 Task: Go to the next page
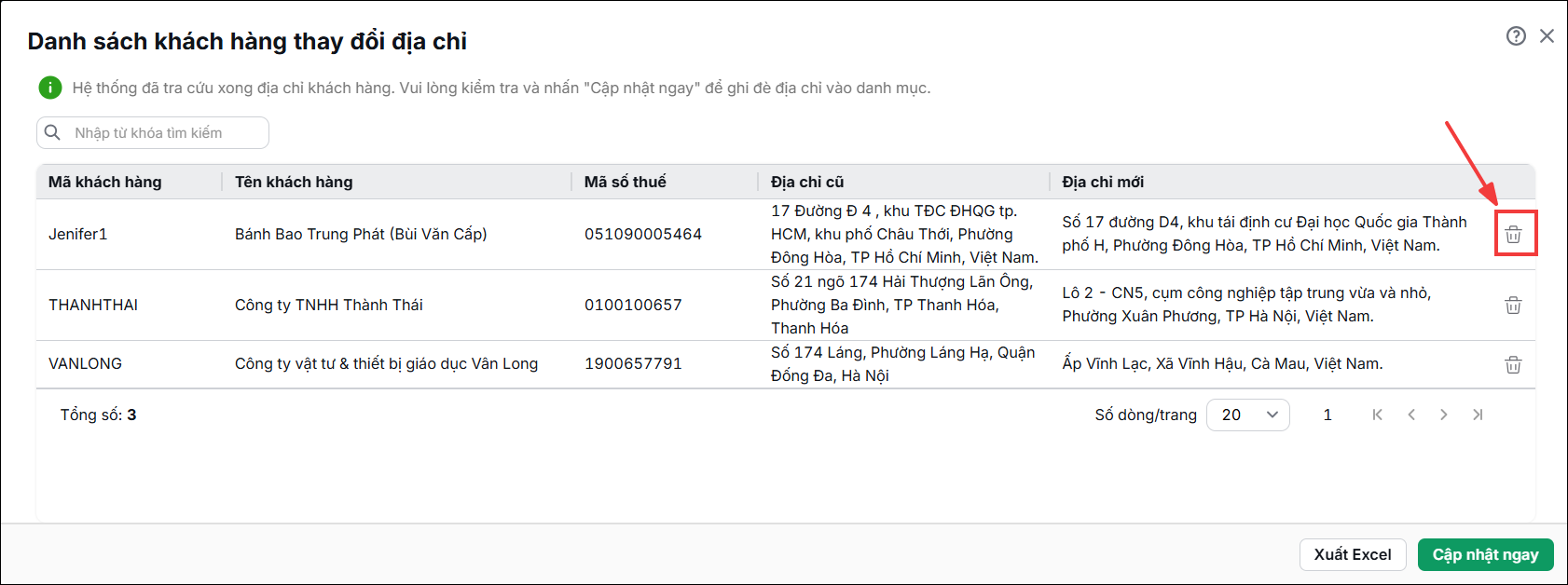(x=1443, y=415)
